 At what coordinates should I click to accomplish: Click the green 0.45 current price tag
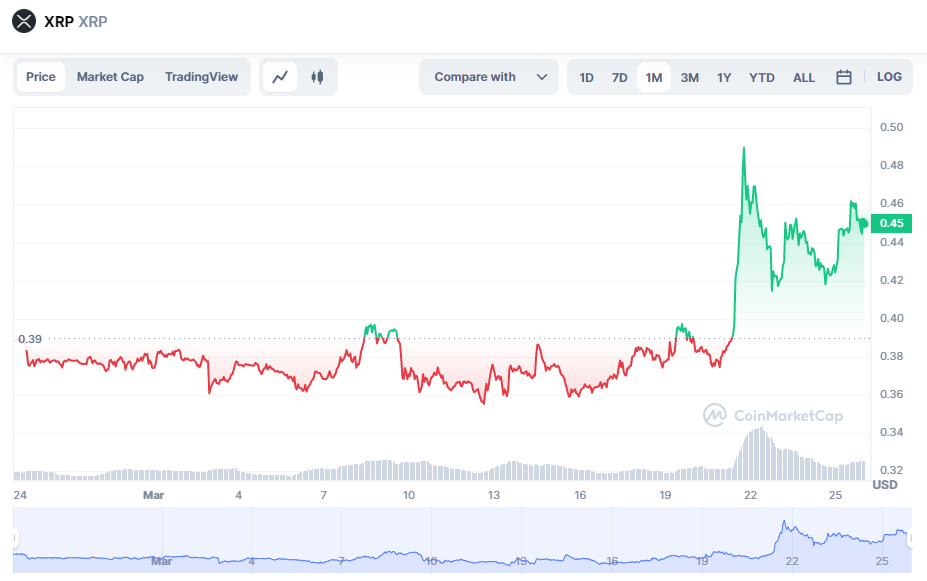[892, 223]
